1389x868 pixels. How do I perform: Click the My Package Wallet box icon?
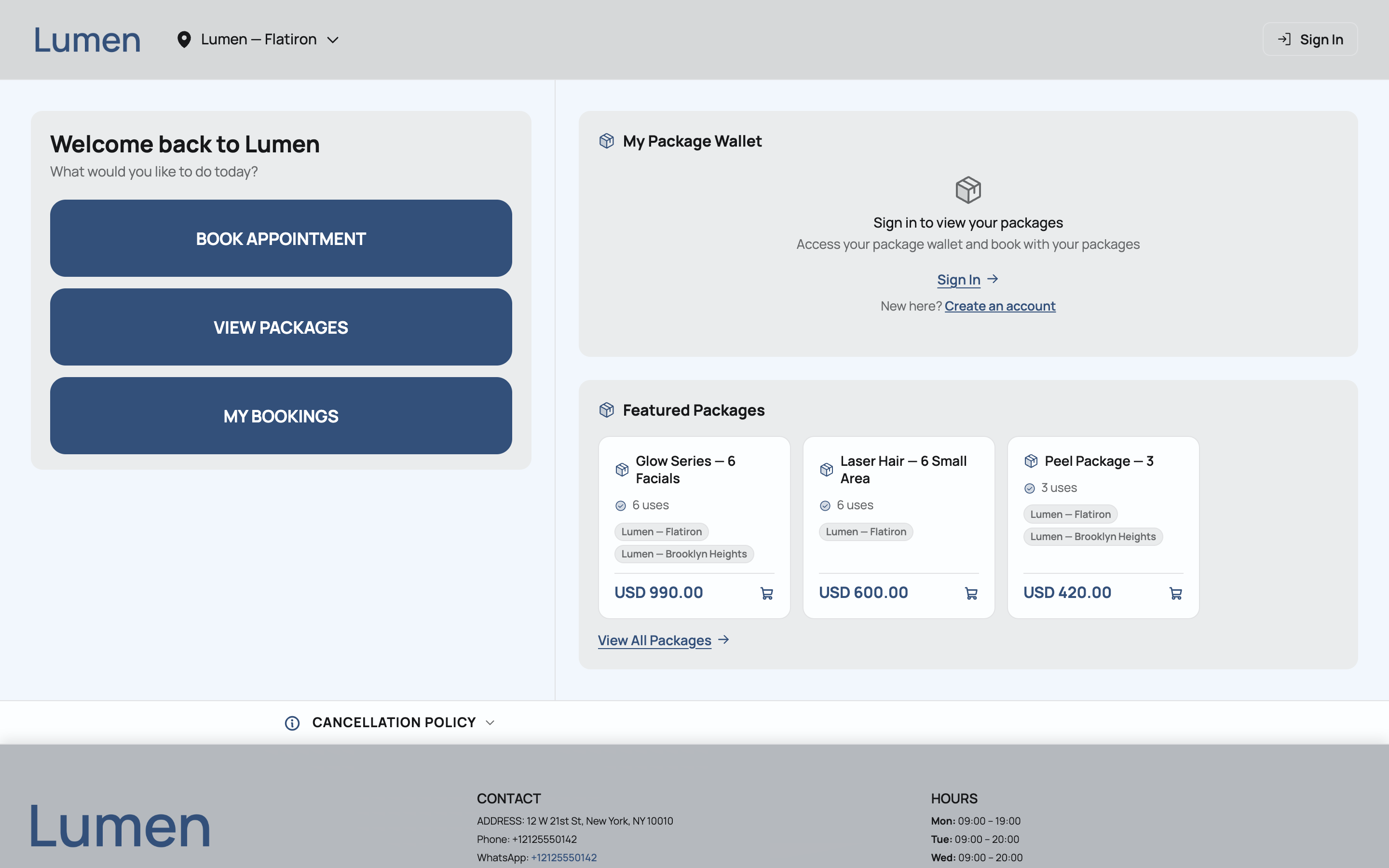pos(607,141)
